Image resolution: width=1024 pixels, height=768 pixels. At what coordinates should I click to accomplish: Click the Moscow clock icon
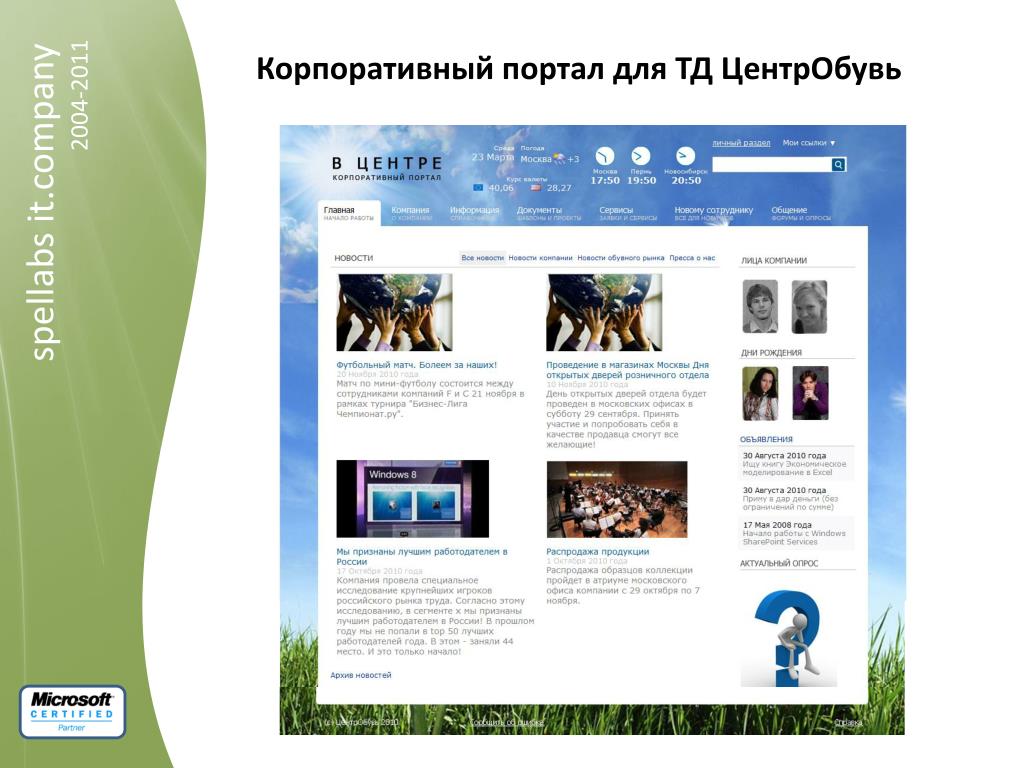pos(604,156)
